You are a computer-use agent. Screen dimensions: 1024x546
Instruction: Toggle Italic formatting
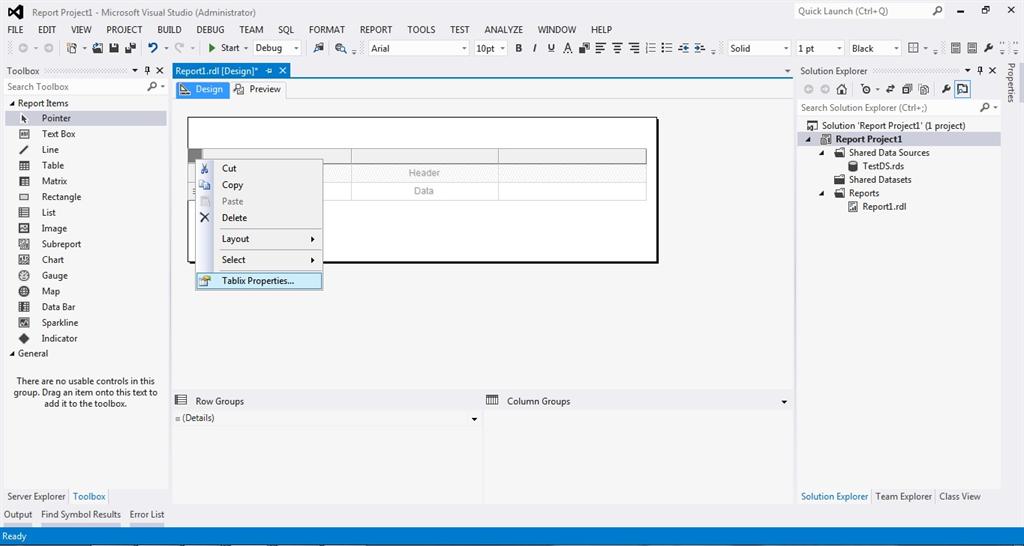click(x=535, y=48)
